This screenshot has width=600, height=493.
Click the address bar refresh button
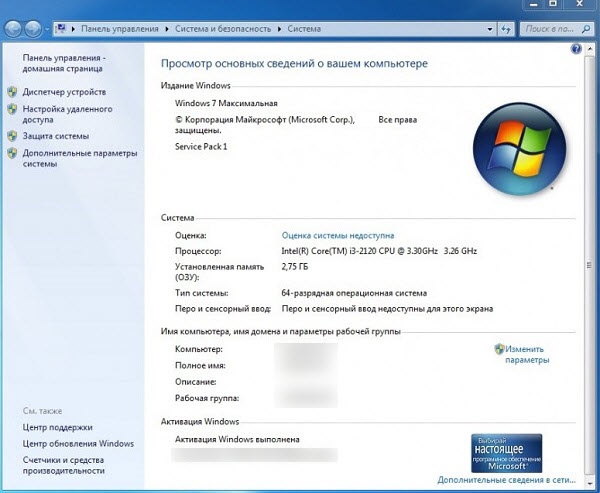pos(506,29)
